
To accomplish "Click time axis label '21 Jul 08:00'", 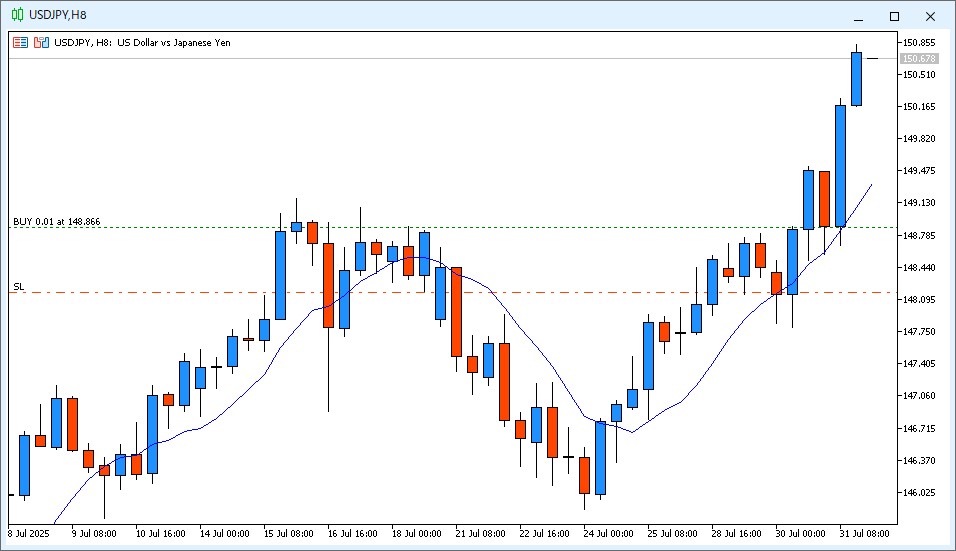I will [480, 534].
